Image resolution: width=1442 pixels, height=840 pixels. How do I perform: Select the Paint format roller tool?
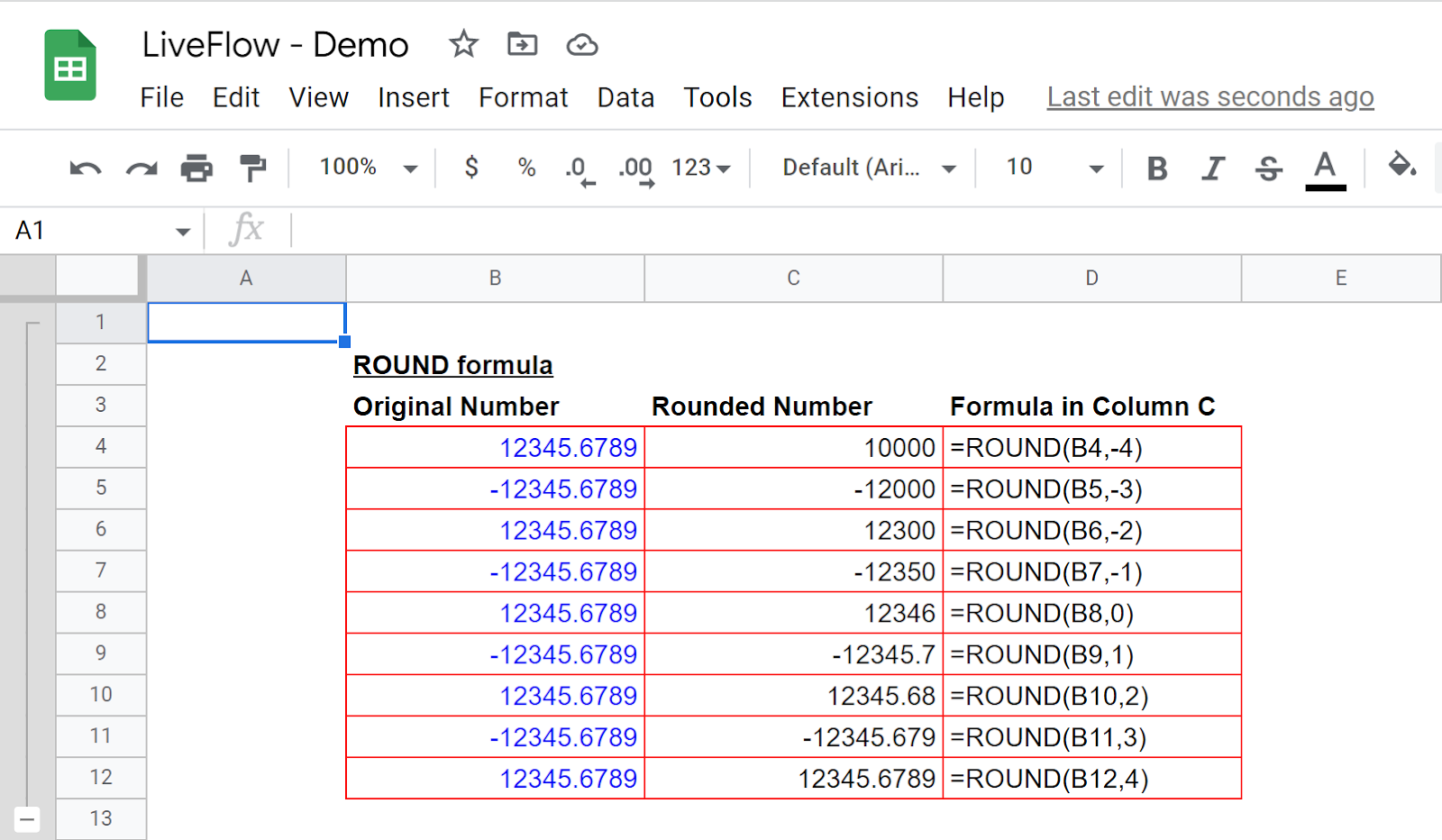pyautogui.click(x=252, y=169)
